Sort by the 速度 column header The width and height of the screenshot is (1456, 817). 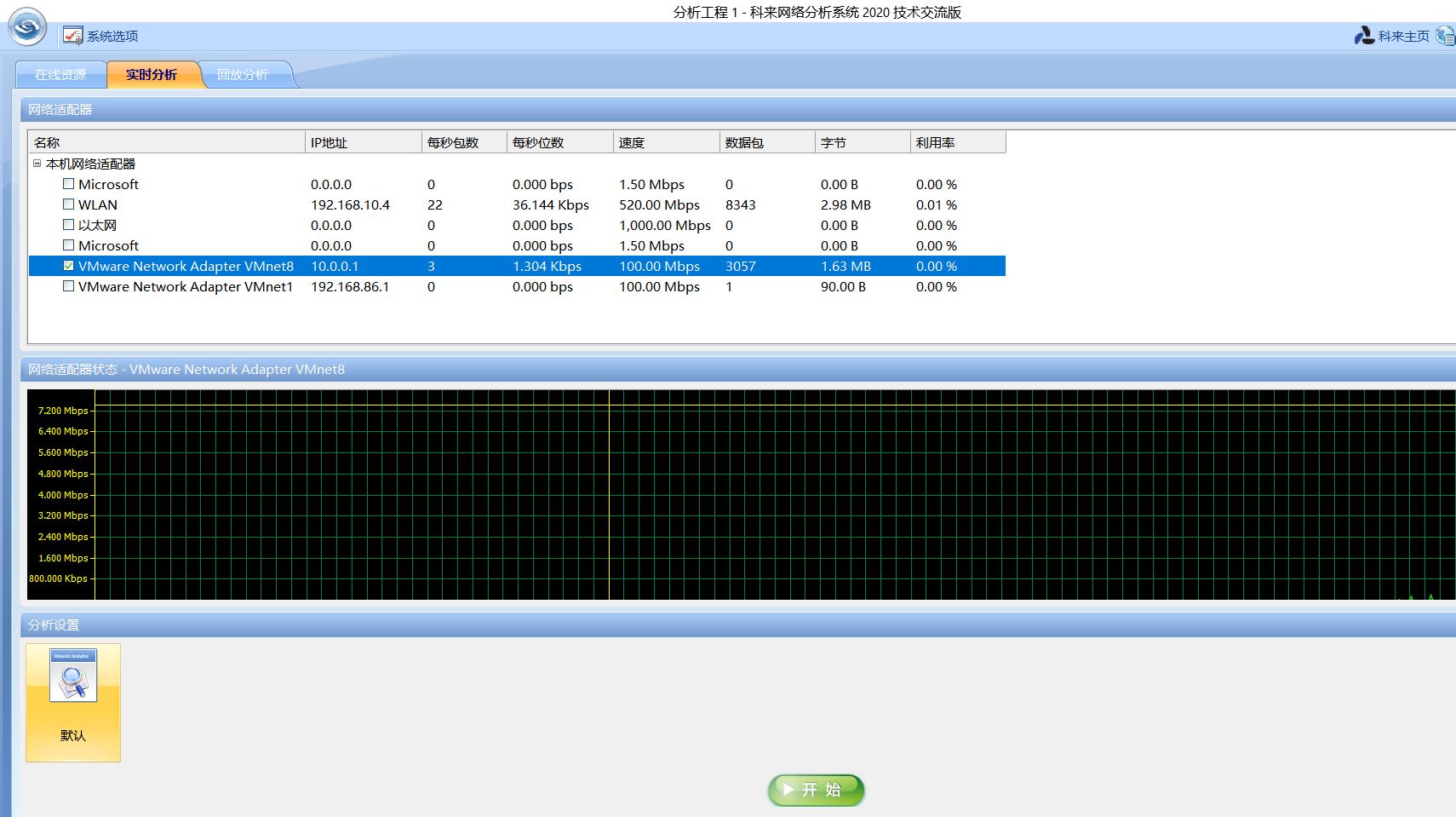[x=667, y=142]
